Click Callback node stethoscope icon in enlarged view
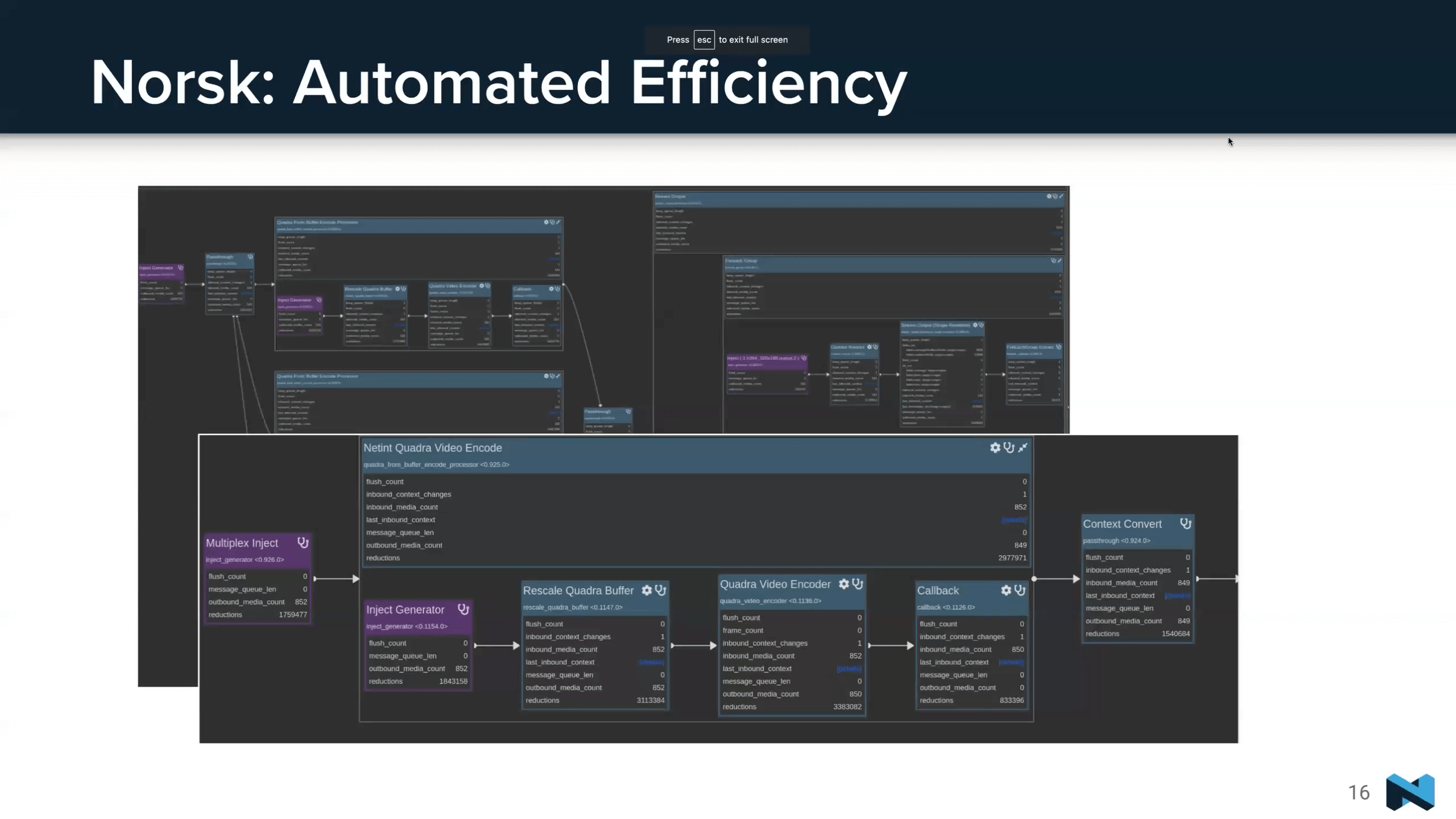 [x=1020, y=590]
